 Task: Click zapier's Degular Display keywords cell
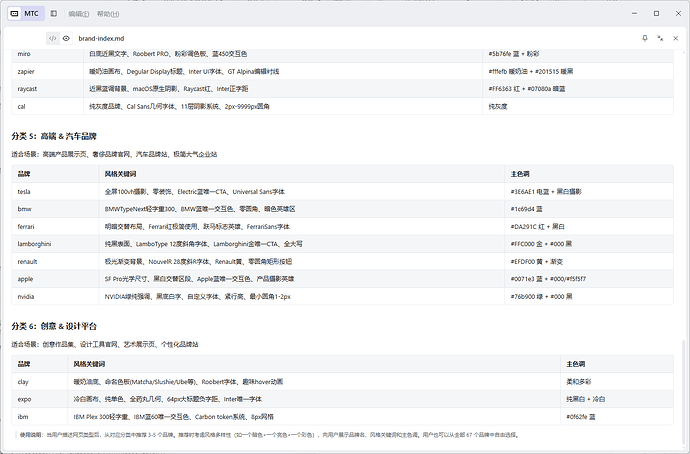283,71
